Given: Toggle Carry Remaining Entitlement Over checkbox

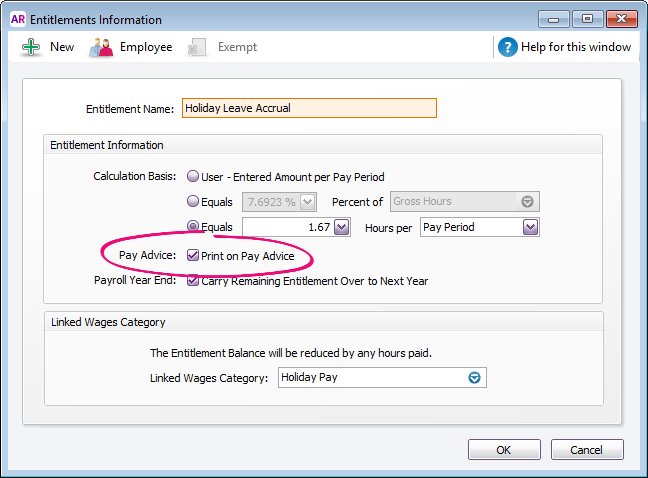Looking at the screenshot, I should point(193,281).
